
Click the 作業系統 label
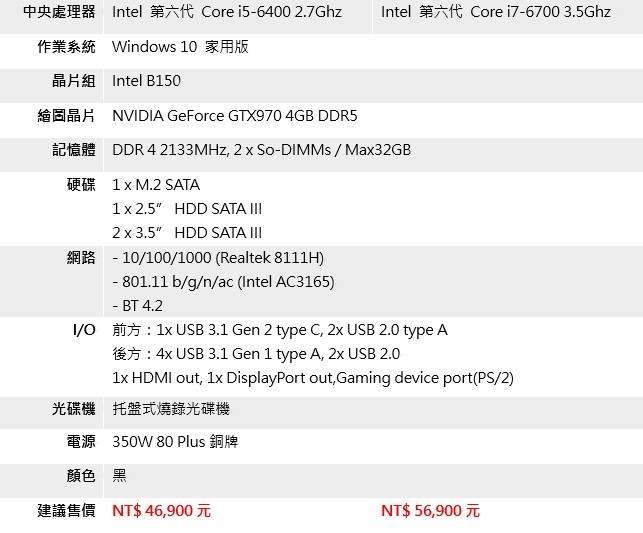66,47
